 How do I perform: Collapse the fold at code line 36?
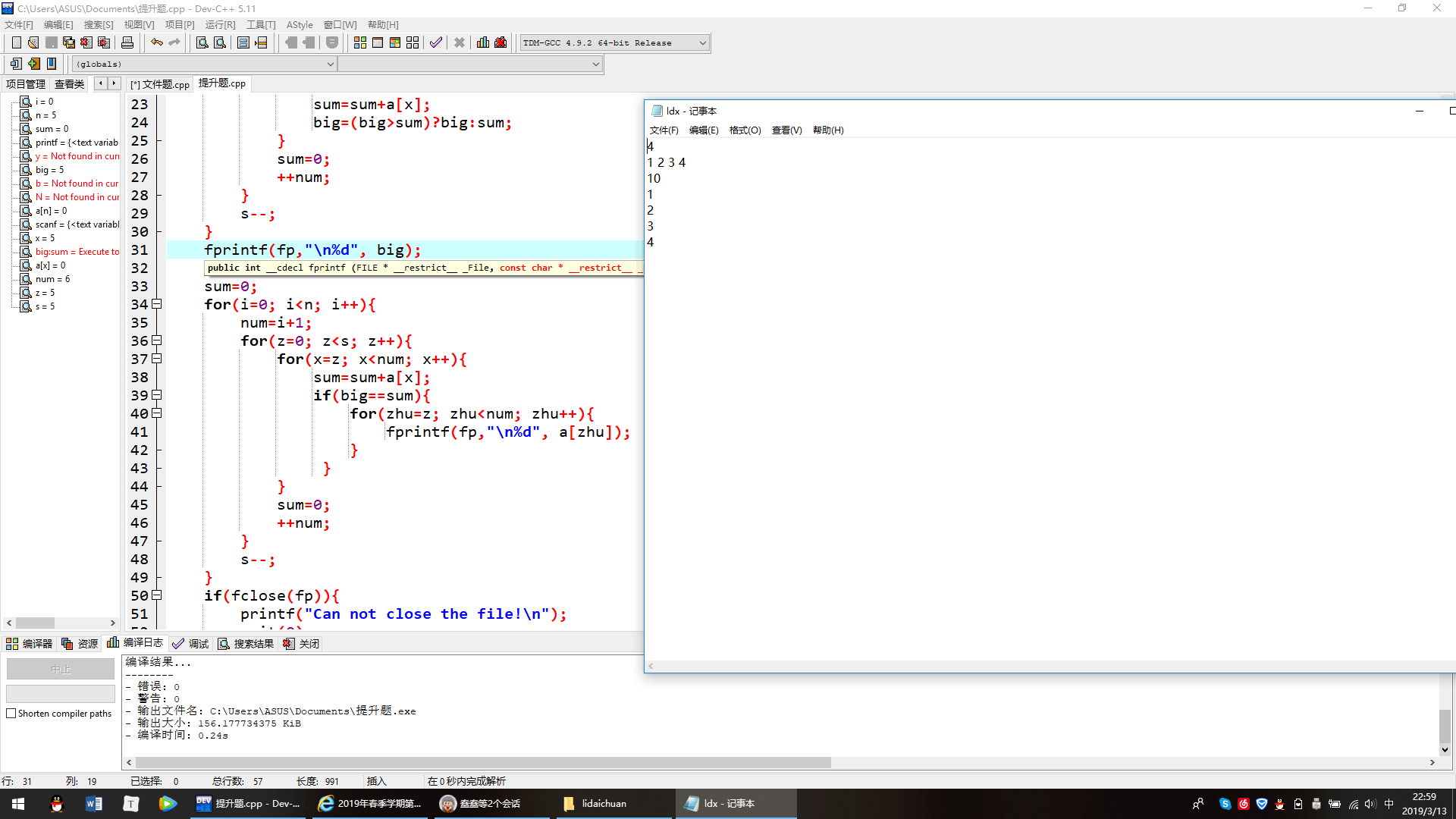(157, 340)
